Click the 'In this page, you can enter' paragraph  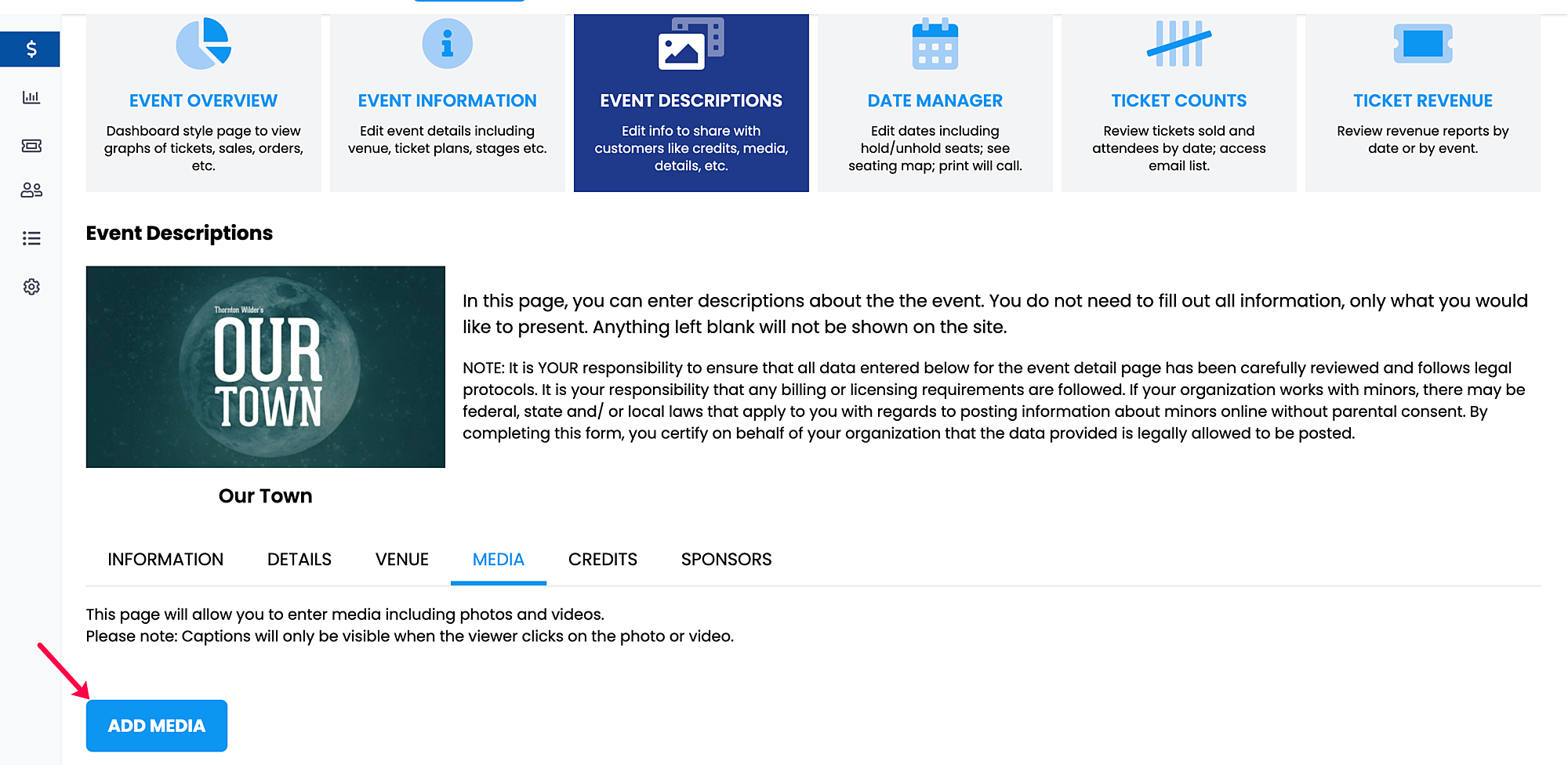(996, 314)
